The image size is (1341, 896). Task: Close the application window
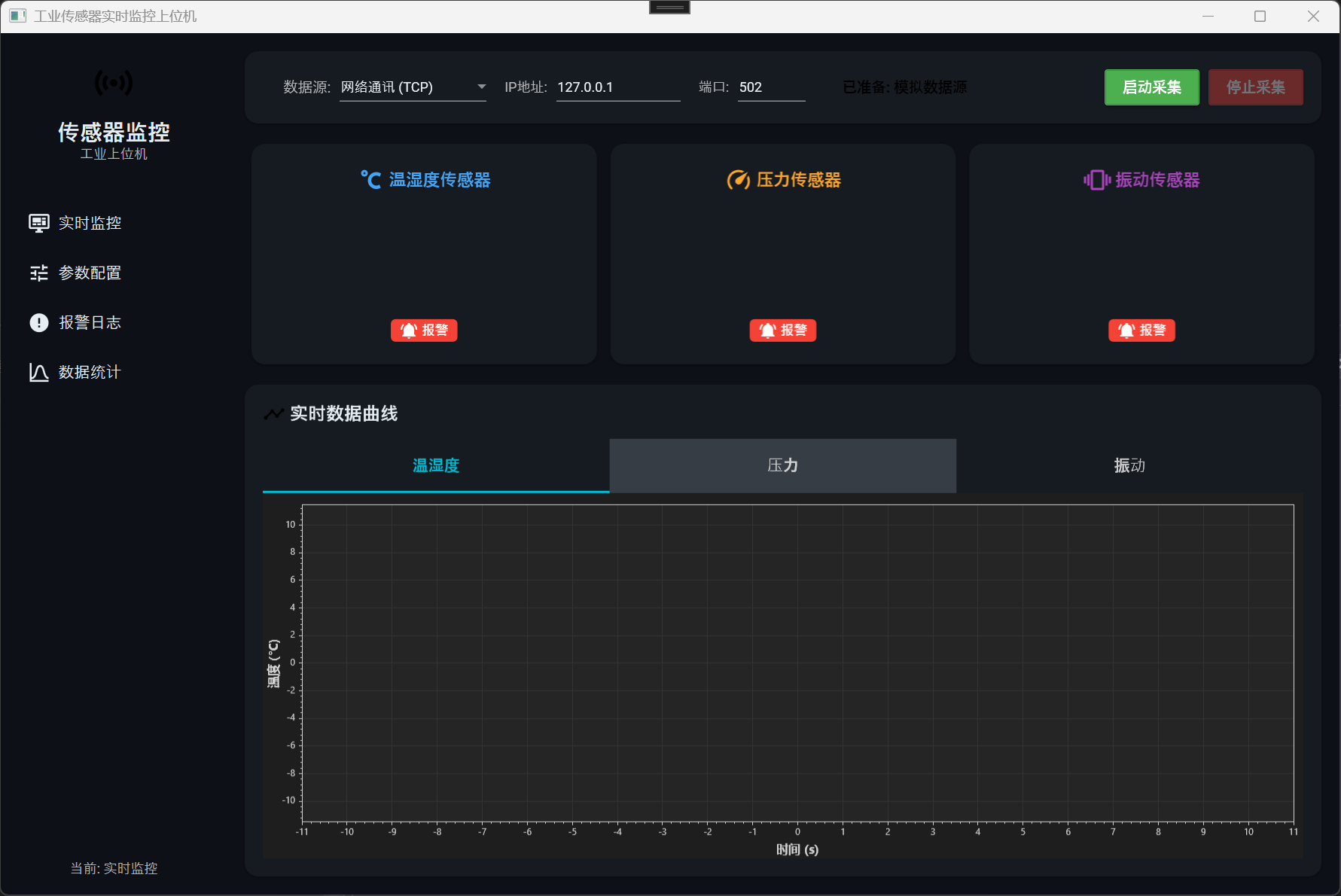point(1313,16)
